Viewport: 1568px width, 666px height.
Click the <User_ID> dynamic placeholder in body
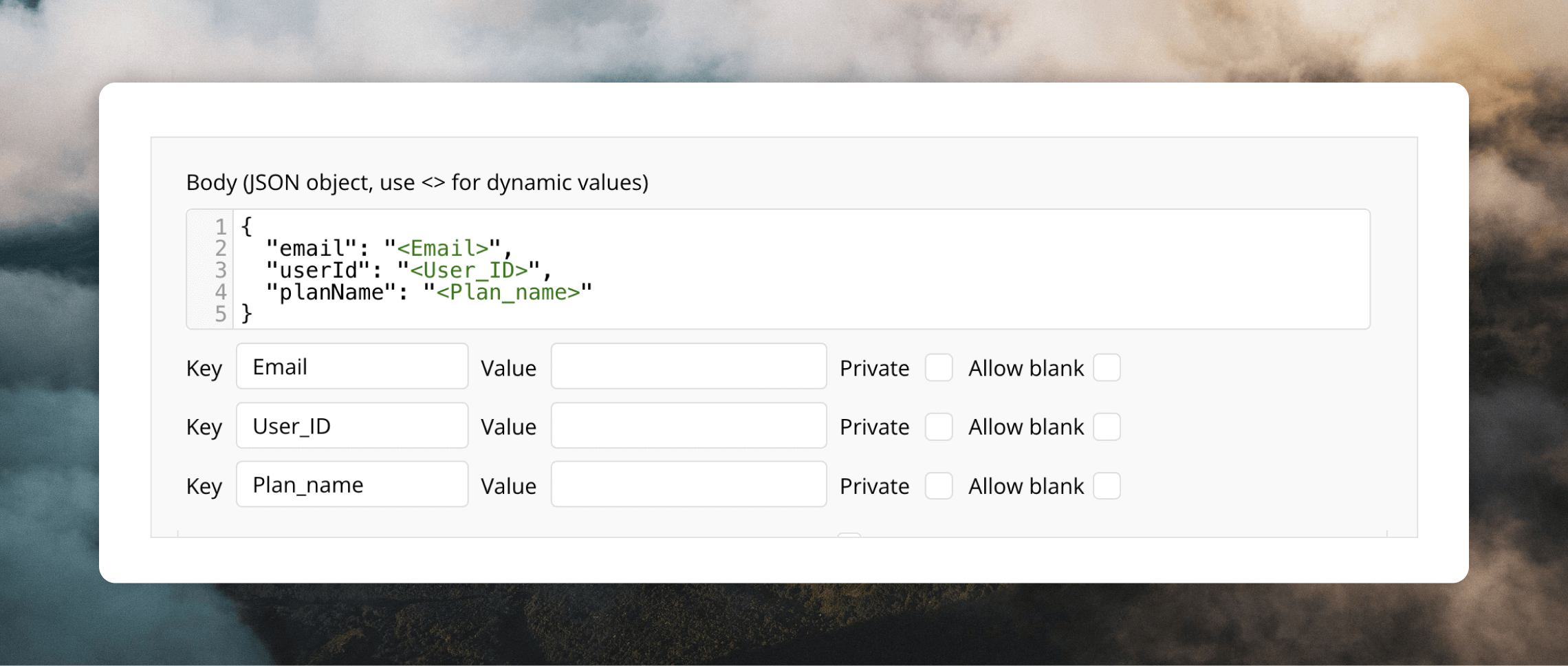point(468,270)
